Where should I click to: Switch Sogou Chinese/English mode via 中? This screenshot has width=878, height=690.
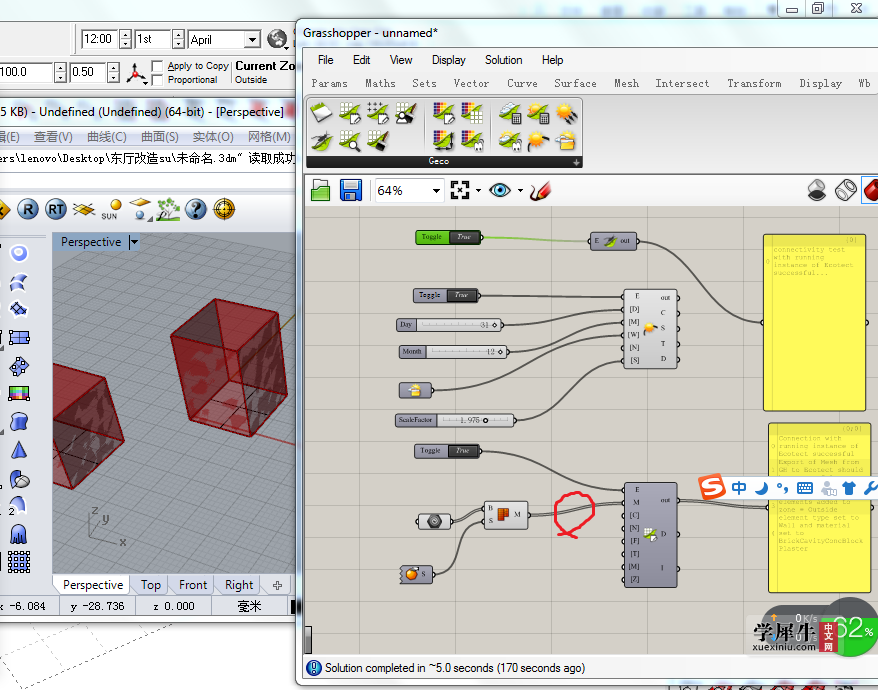[739, 488]
